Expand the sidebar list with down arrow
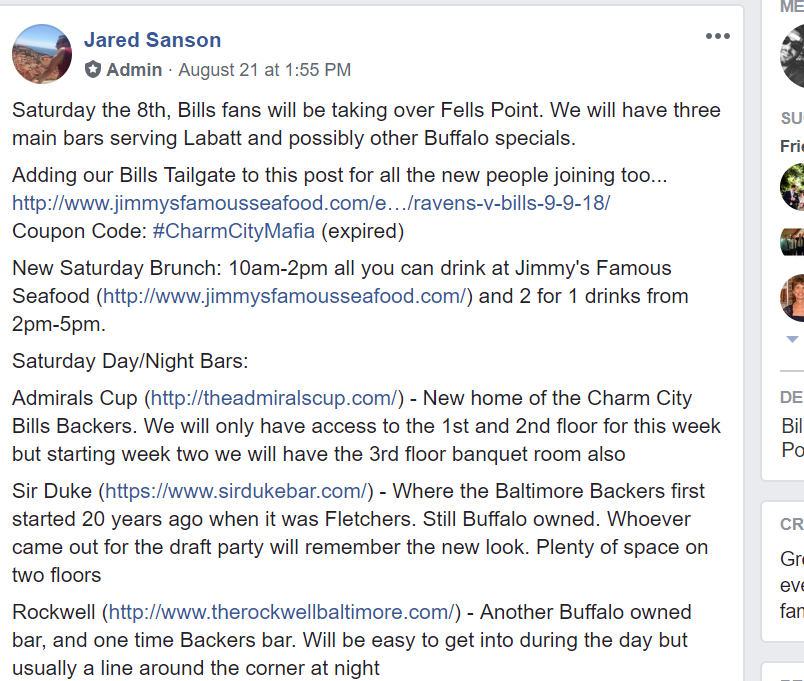The image size is (804, 681). (792, 339)
